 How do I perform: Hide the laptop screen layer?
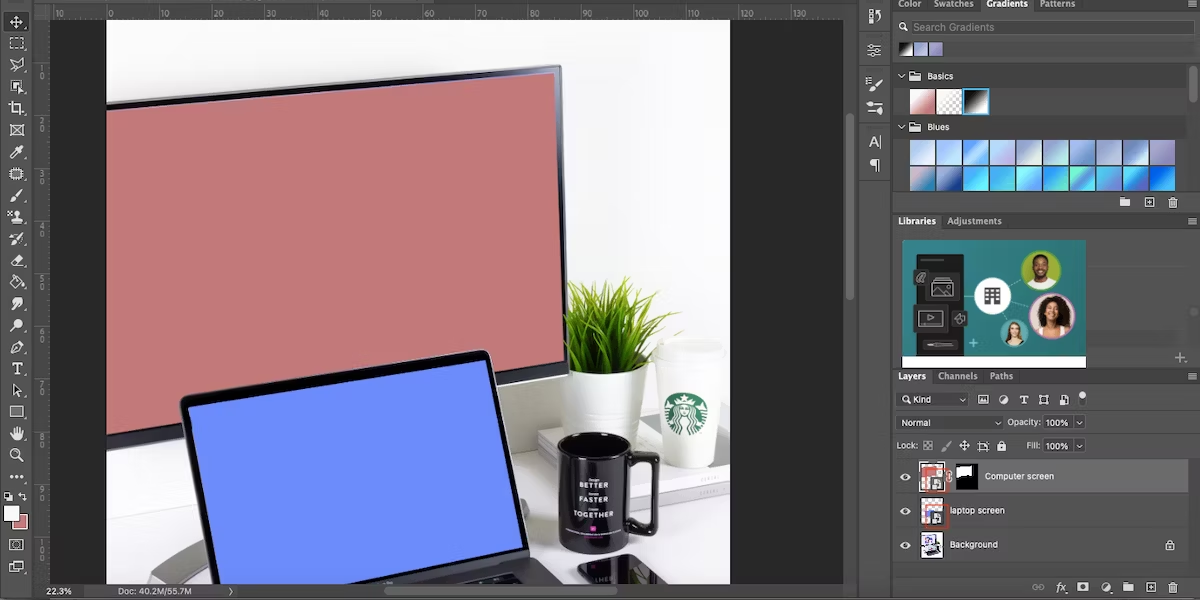(905, 511)
